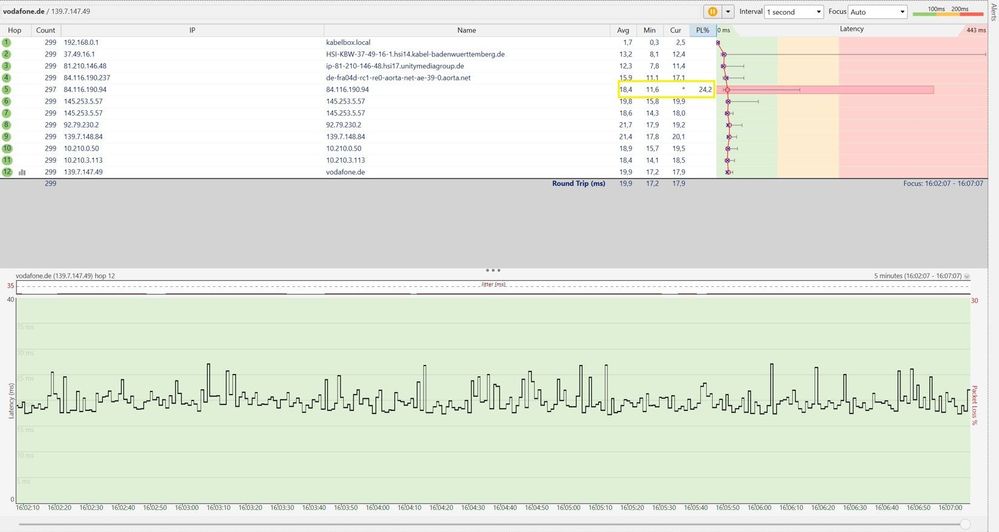The image size is (999, 532).
Task: Select IP 139.7.148.84 in the IP column
Action: [83, 137]
